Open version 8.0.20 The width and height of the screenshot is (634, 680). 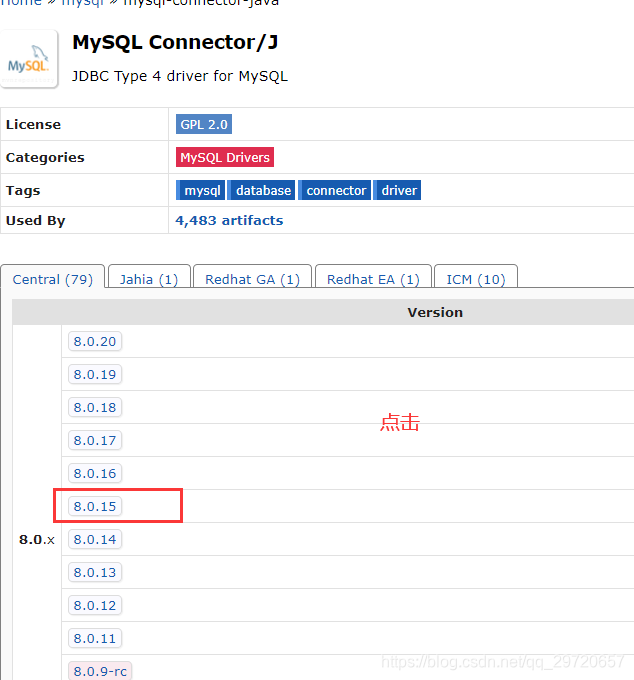(x=95, y=341)
